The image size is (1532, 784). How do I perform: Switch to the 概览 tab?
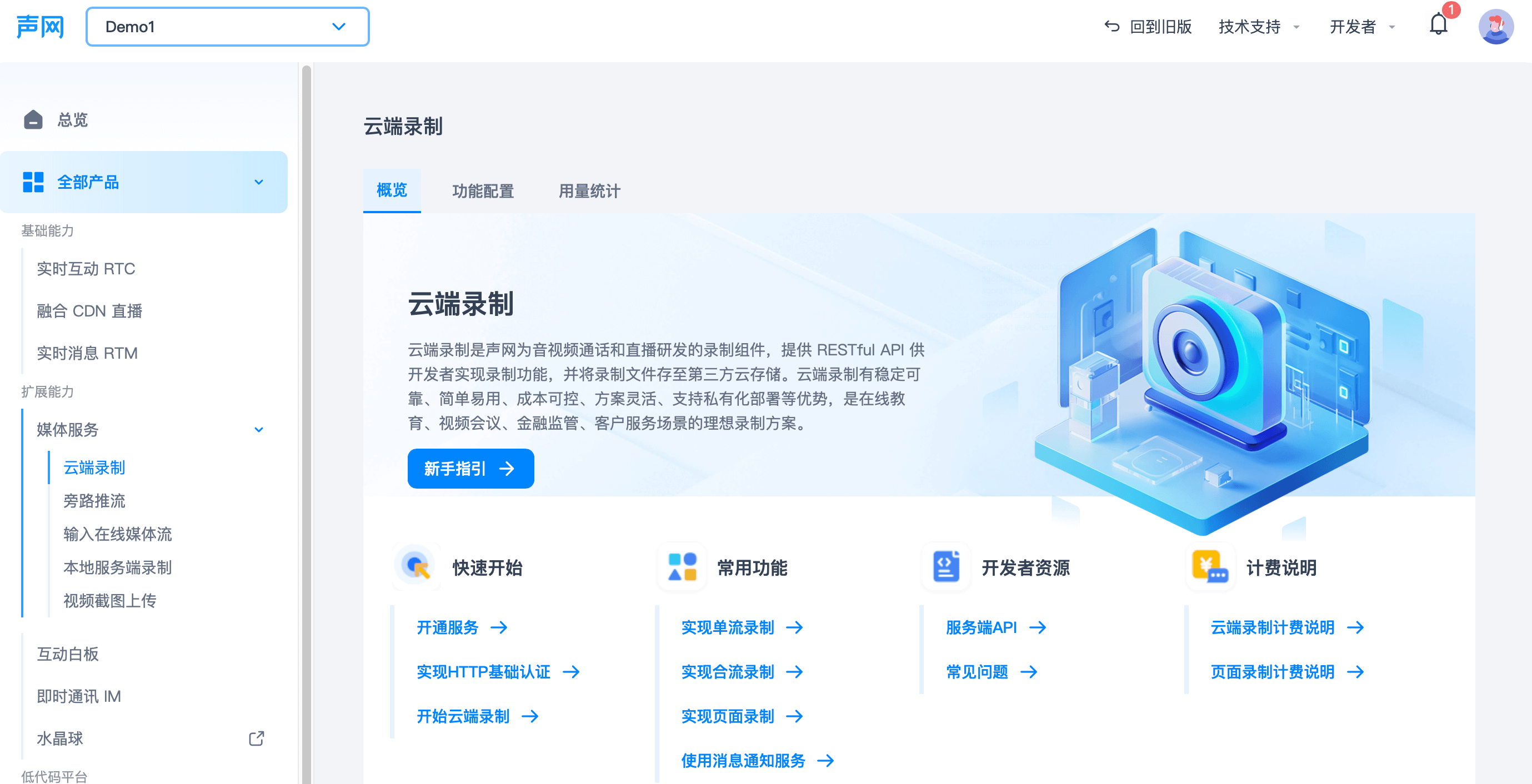tap(392, 190)
